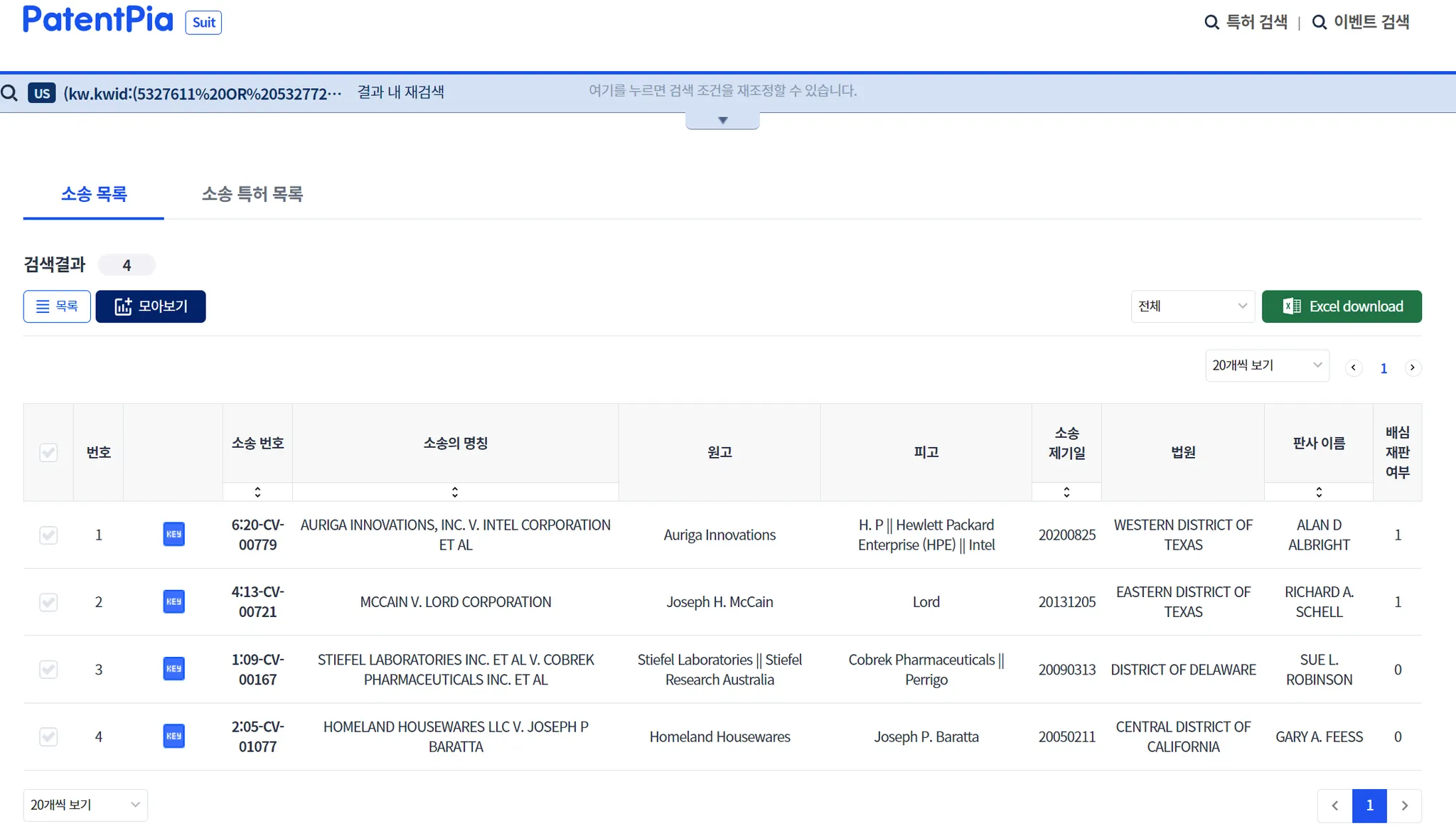This screenshot has width=1456, height=831.
Task: Click next page arrow at bottom pagination
Action: point(1404,805)
